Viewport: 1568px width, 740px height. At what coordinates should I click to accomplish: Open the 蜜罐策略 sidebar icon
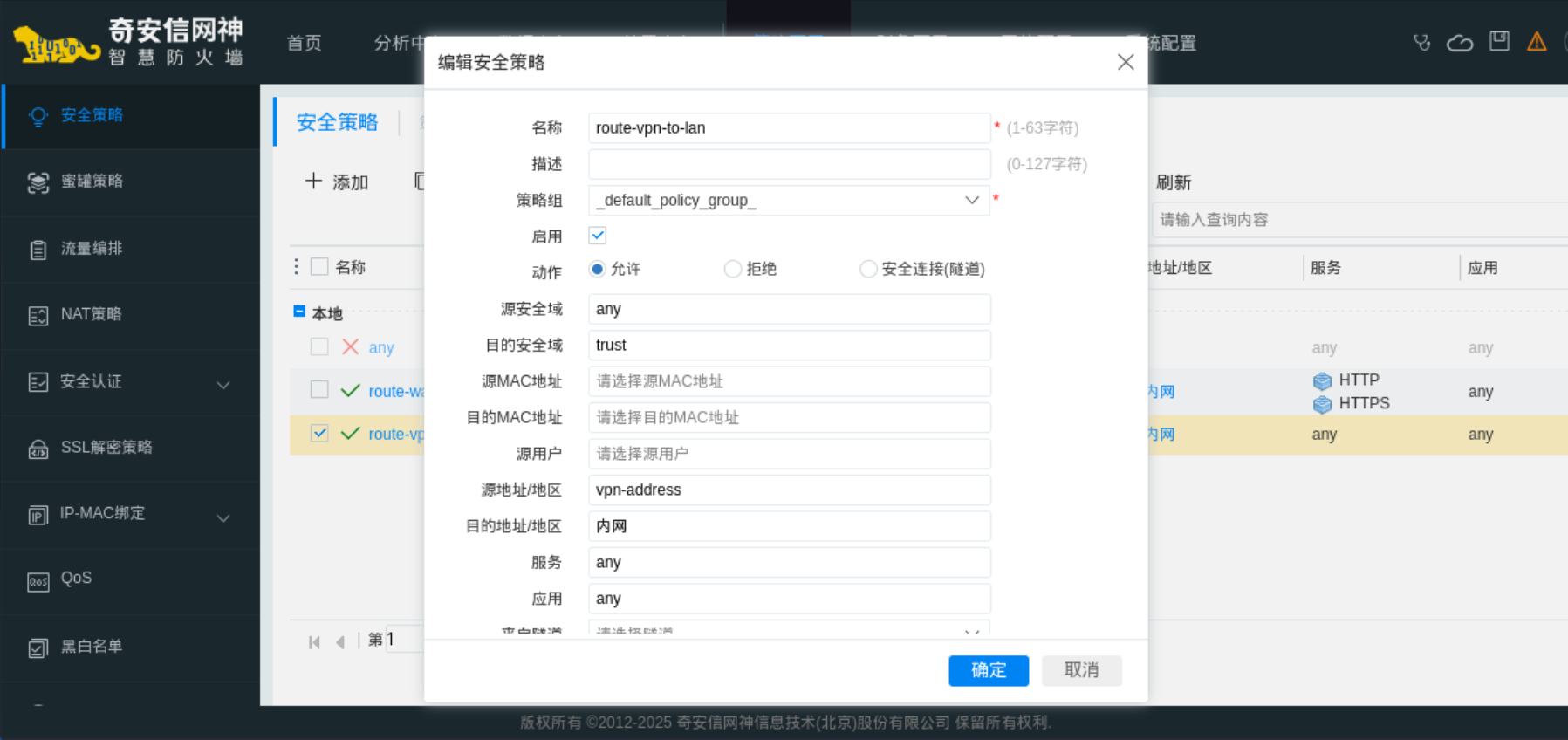pyautogui.click(x=38, y=182)
